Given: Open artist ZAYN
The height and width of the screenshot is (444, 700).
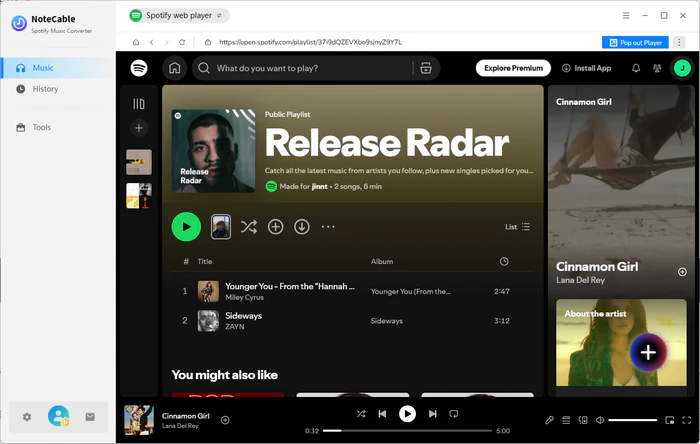Looking at the screenshot, I should pyautogui.click(x=234, y=327).
